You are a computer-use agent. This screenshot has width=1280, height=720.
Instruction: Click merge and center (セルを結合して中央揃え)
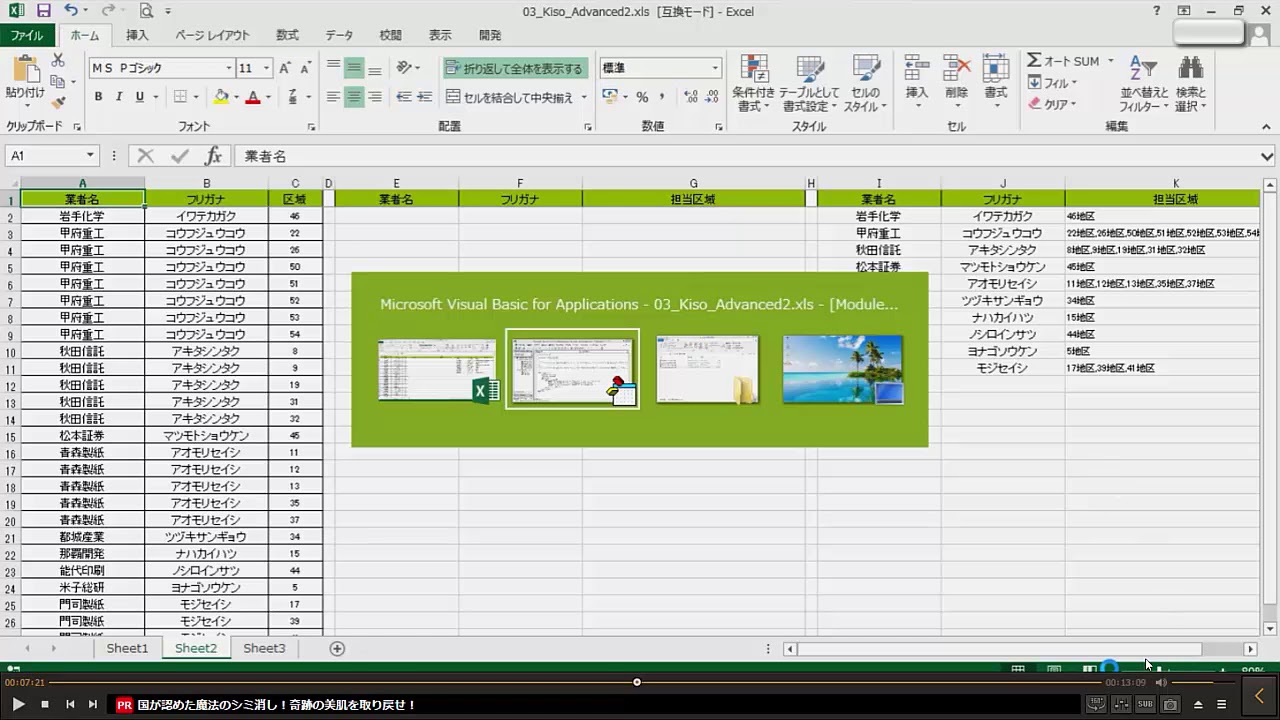tap(510, 98)
